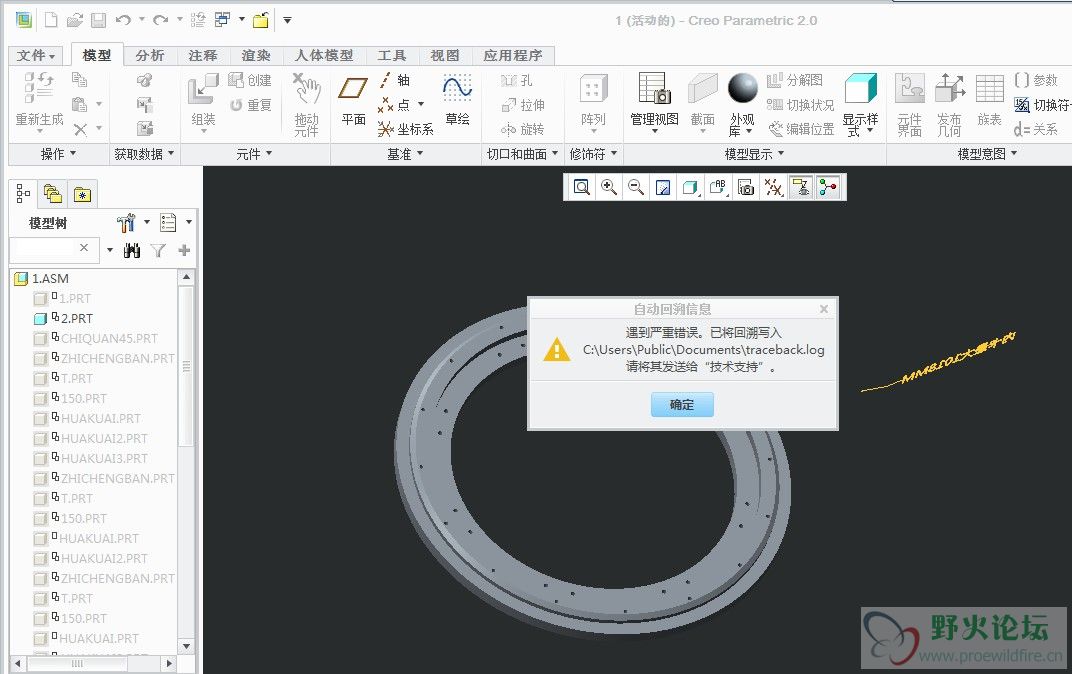
Task: Select 2.PRT in the model tree
Action: pos(76,319)
